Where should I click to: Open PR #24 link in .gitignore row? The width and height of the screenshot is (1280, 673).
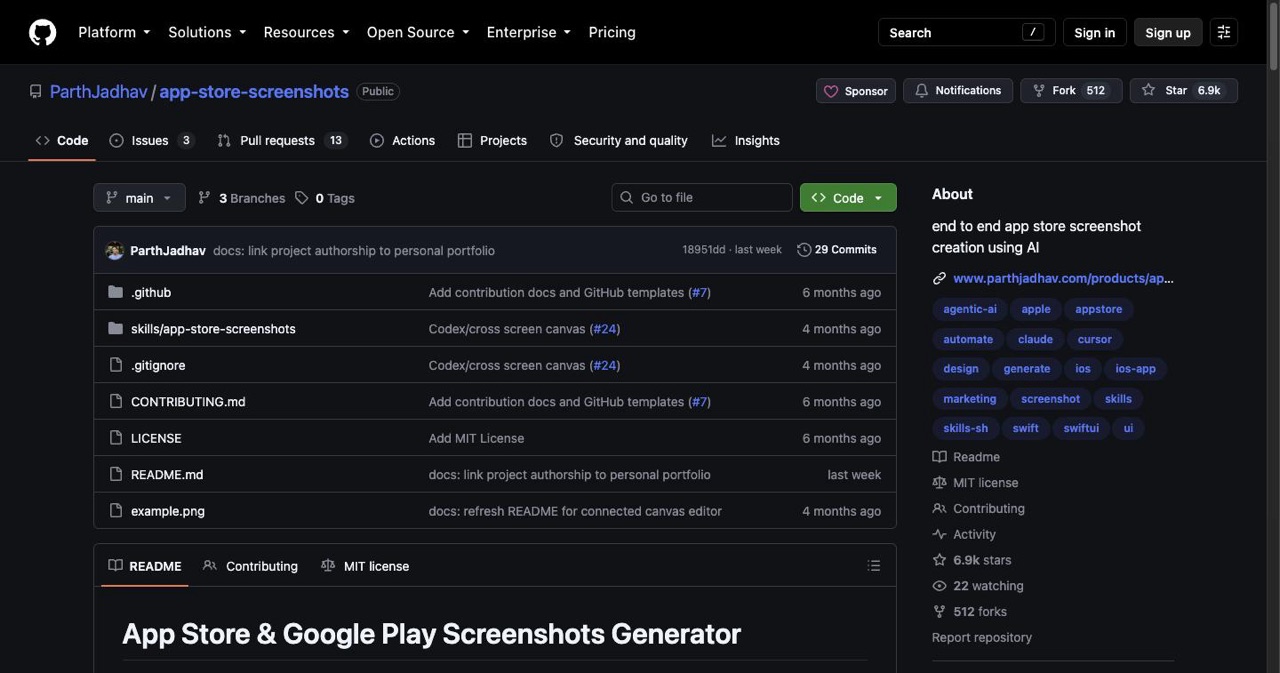pyautogui.click(x=605, y=366)
